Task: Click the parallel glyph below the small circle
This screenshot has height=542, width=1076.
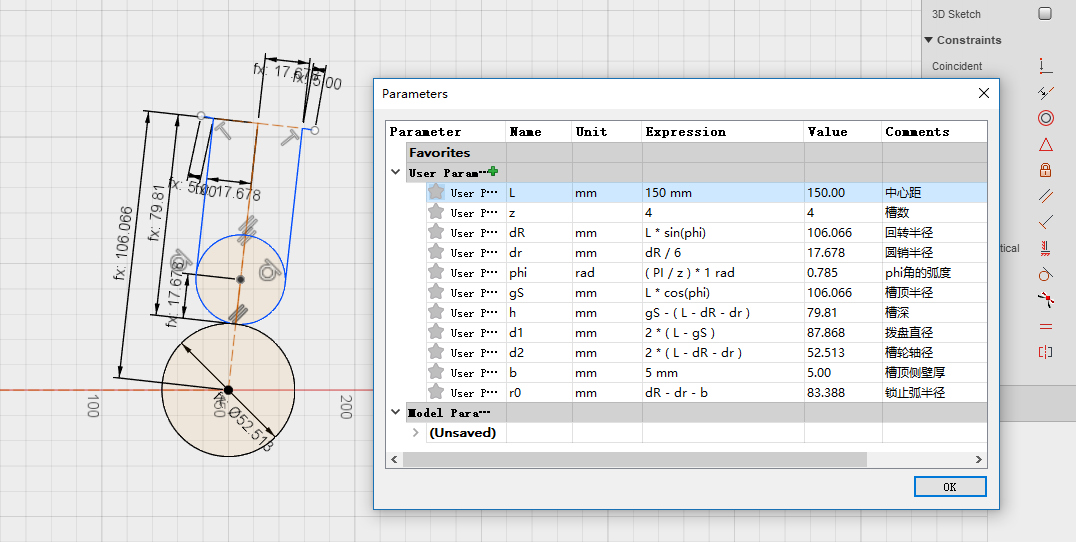Action: coord(237,314)
